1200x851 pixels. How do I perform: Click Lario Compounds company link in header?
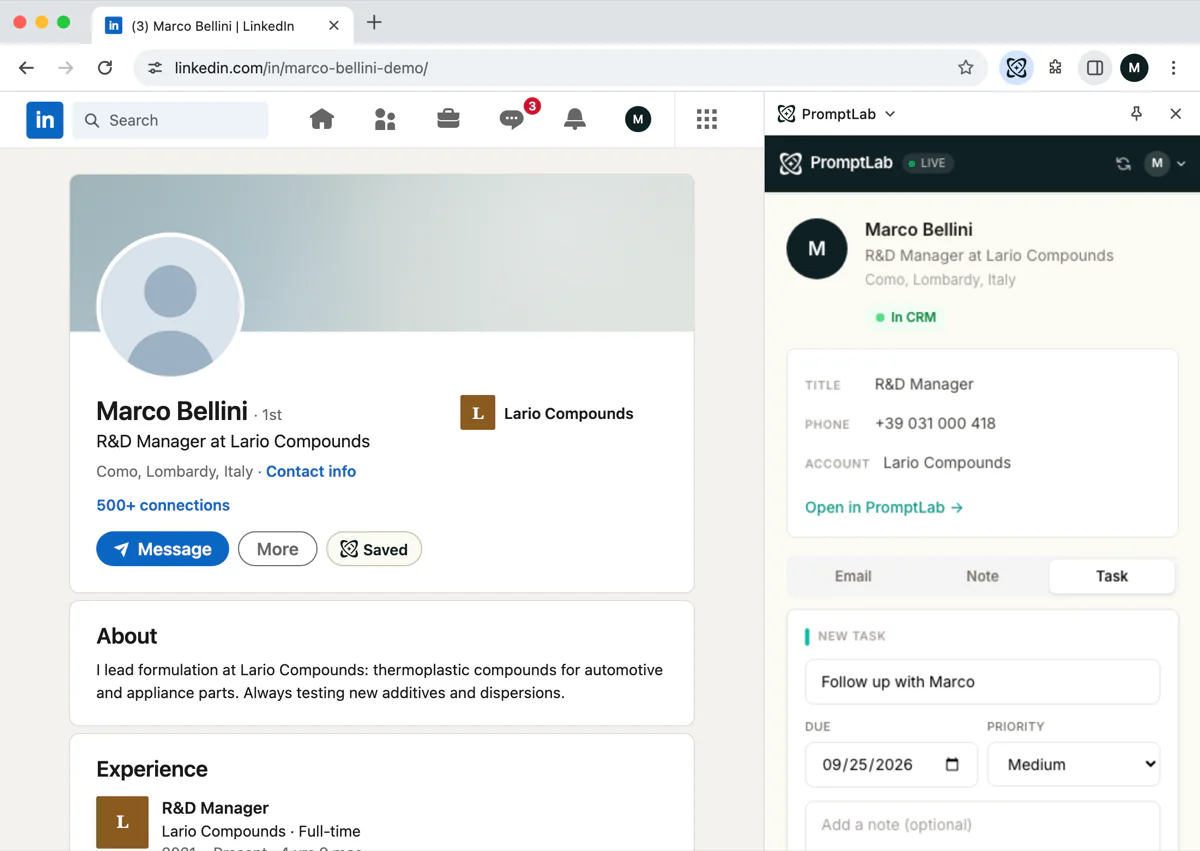click(547, 413)
